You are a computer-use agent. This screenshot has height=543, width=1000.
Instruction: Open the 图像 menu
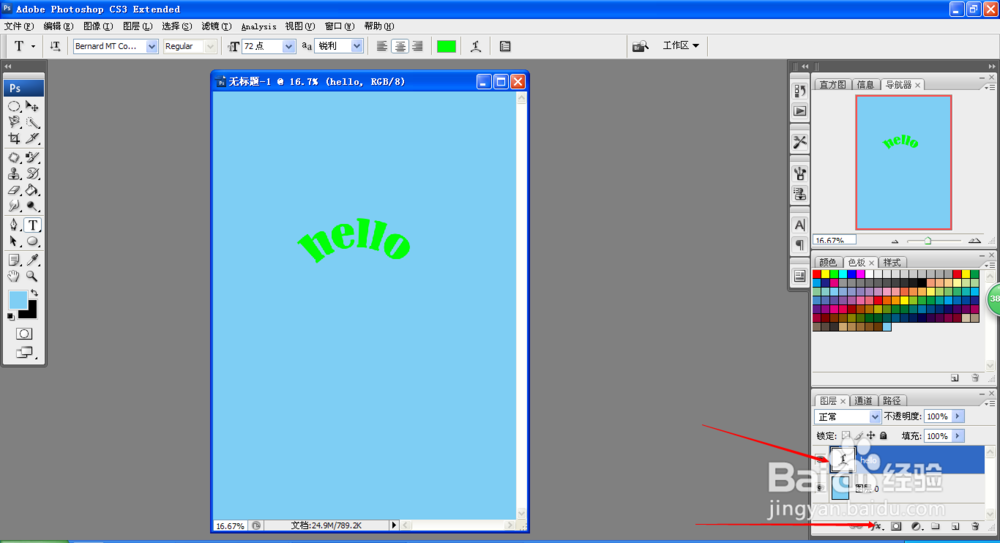coord(98,26)
